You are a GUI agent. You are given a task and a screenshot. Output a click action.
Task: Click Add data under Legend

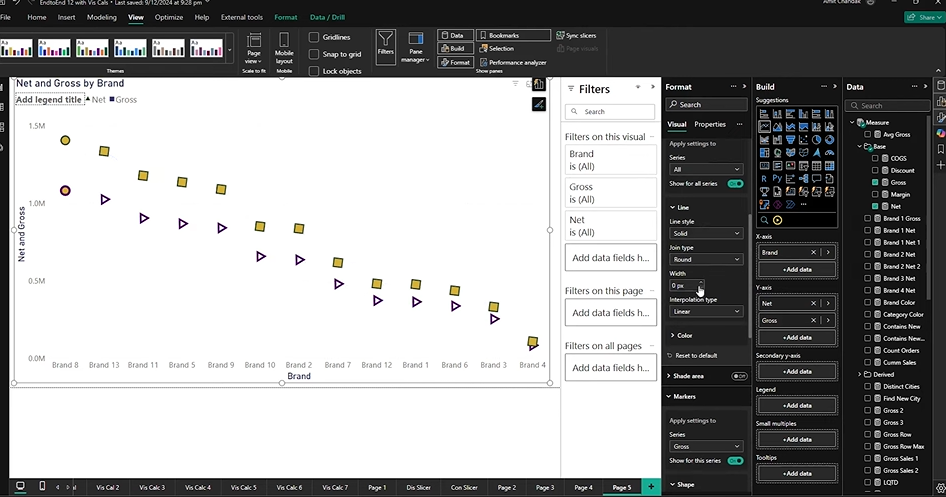(797, 405)
